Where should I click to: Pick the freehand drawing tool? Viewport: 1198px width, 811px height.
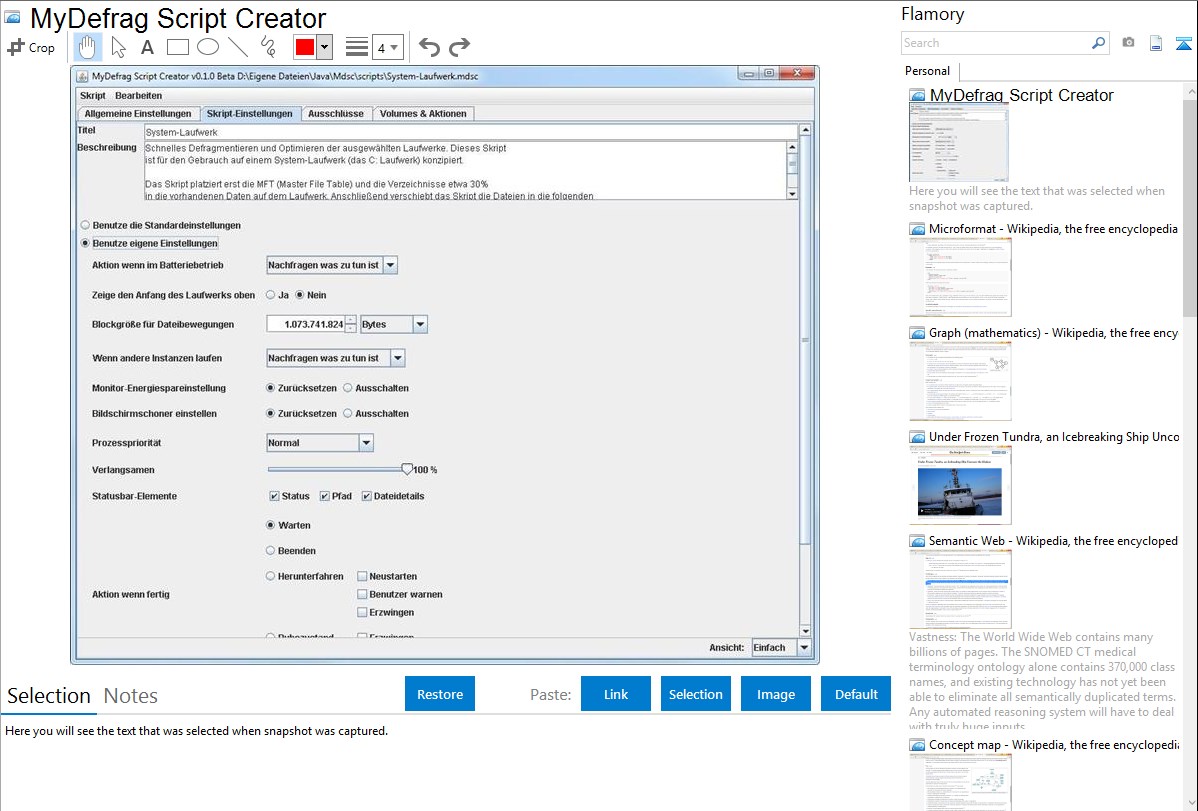(268, 47)
